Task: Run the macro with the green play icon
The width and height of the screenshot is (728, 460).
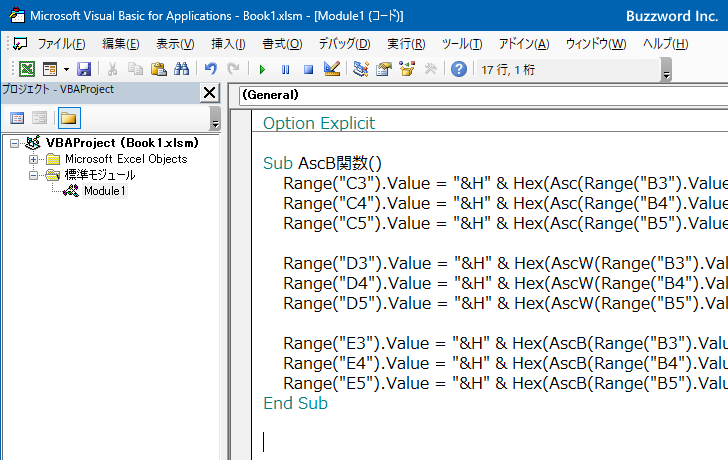Action: tap(262, 69)
